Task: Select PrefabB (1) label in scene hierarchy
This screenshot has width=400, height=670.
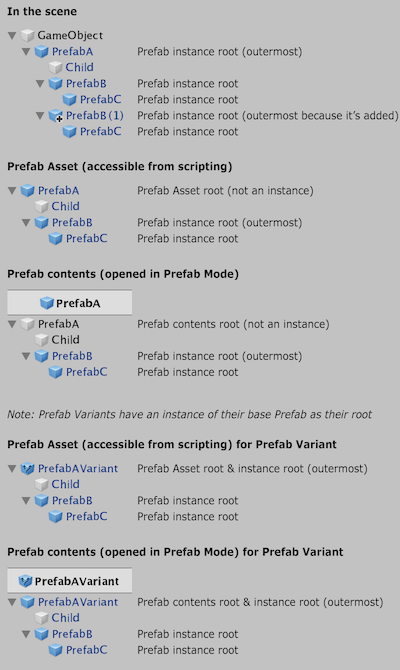Action: [94, 116]
